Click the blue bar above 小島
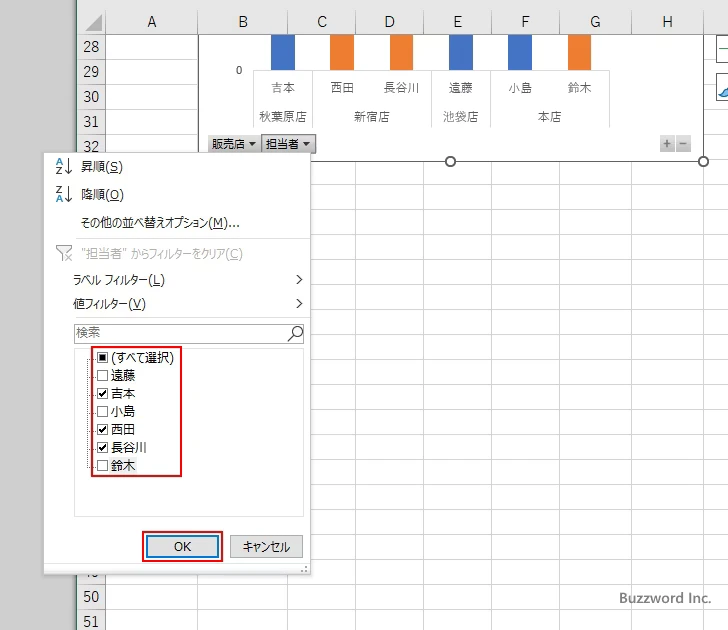This screenshot has height=630, width=728. (x=520, y=52)
